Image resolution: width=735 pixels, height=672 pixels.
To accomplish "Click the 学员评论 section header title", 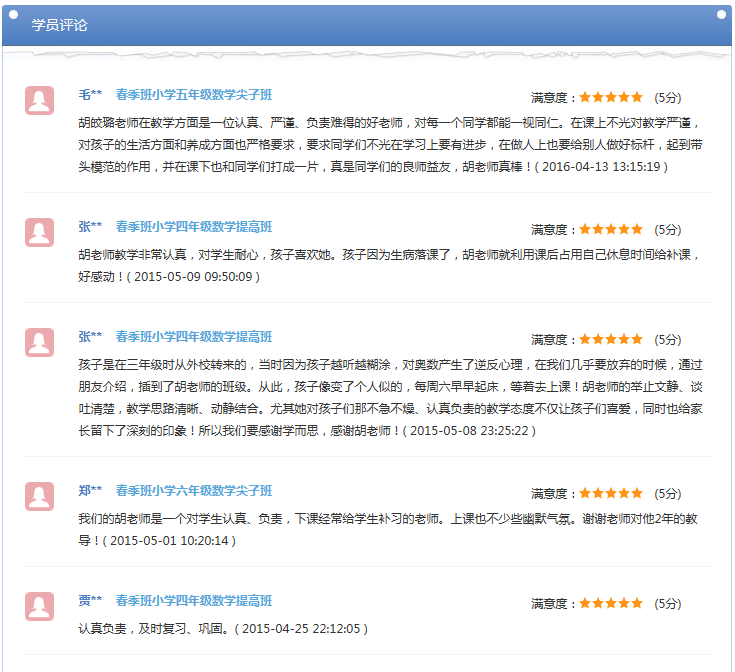I will [x=60, y=25].
